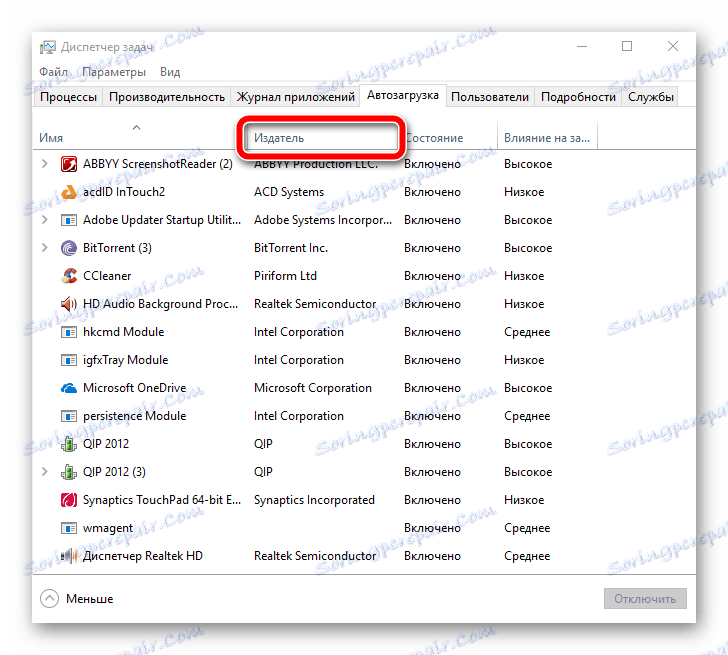Expand the QIP 2012 (3) group
The image size is (728, 655).
(45, 472)
